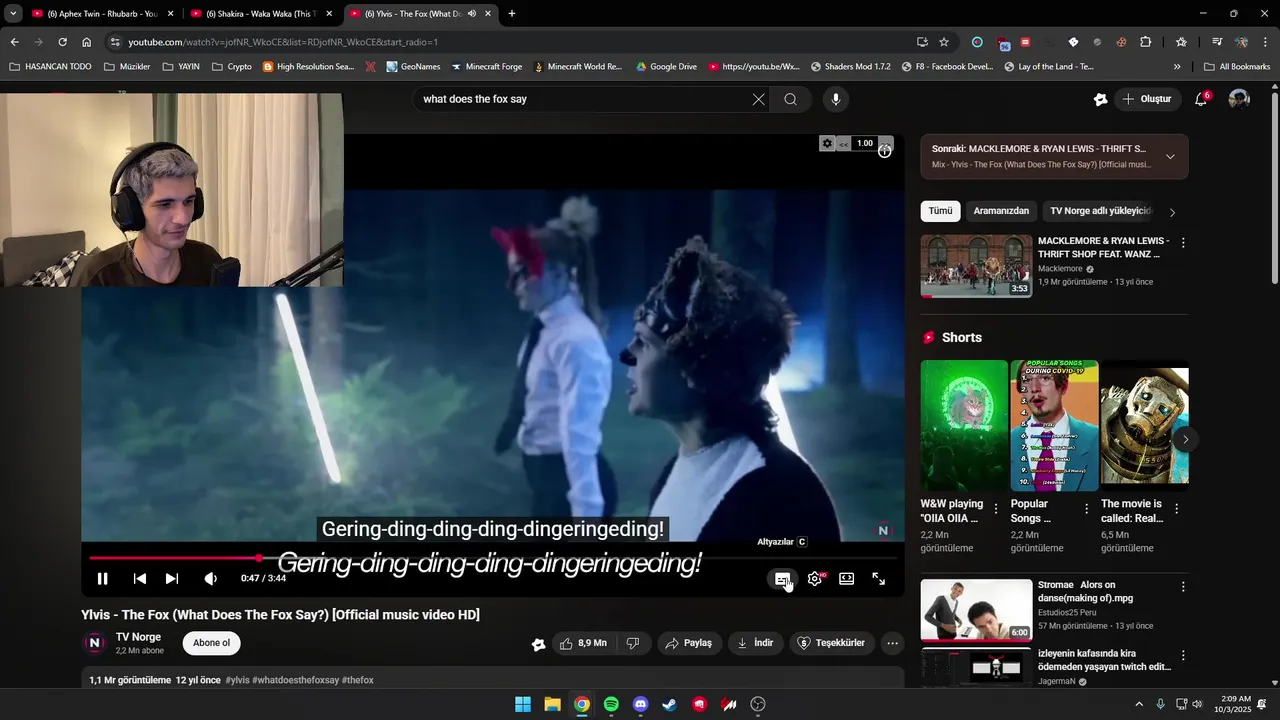The width and height of the screenshot is (1280, 720).
Task: Open options for 'The movie is called' short
Action: [1176, 509]
